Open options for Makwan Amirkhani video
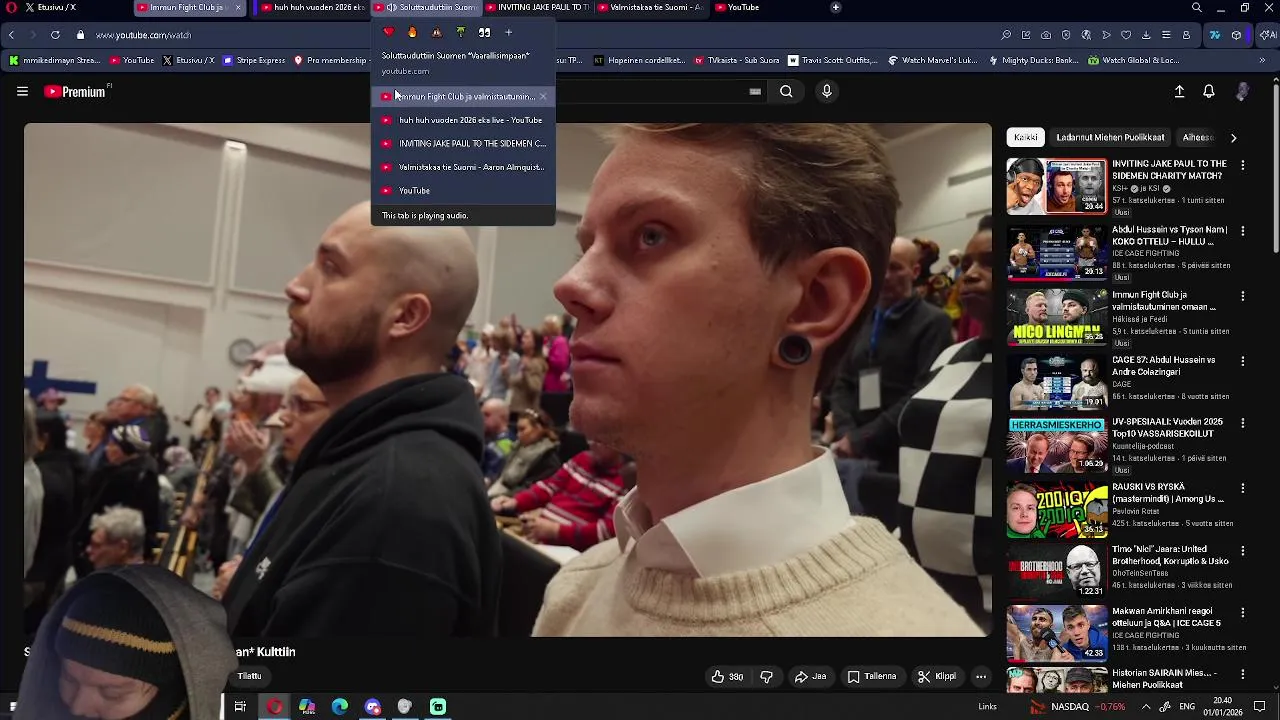 tap(1243, 613)
